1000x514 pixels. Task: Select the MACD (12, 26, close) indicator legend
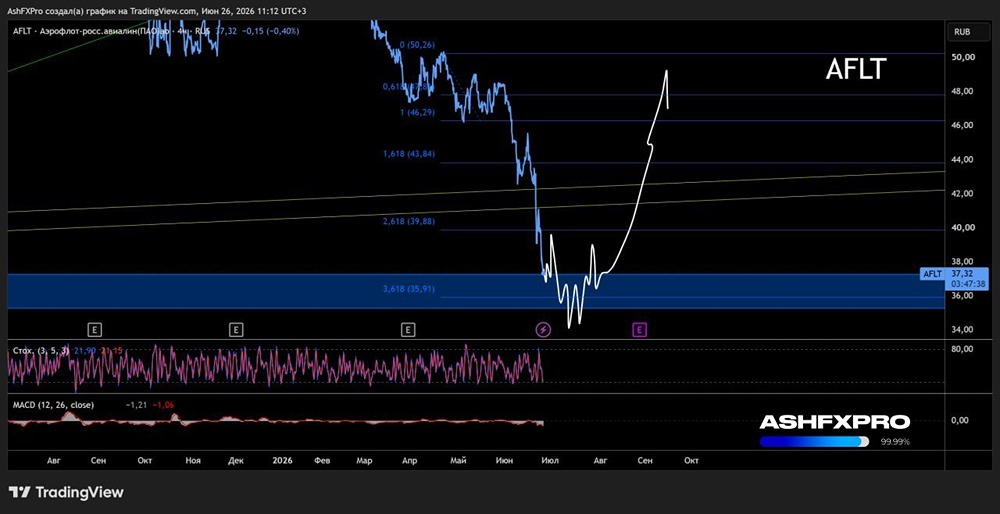pyautogui.click(x=54, y=405)
